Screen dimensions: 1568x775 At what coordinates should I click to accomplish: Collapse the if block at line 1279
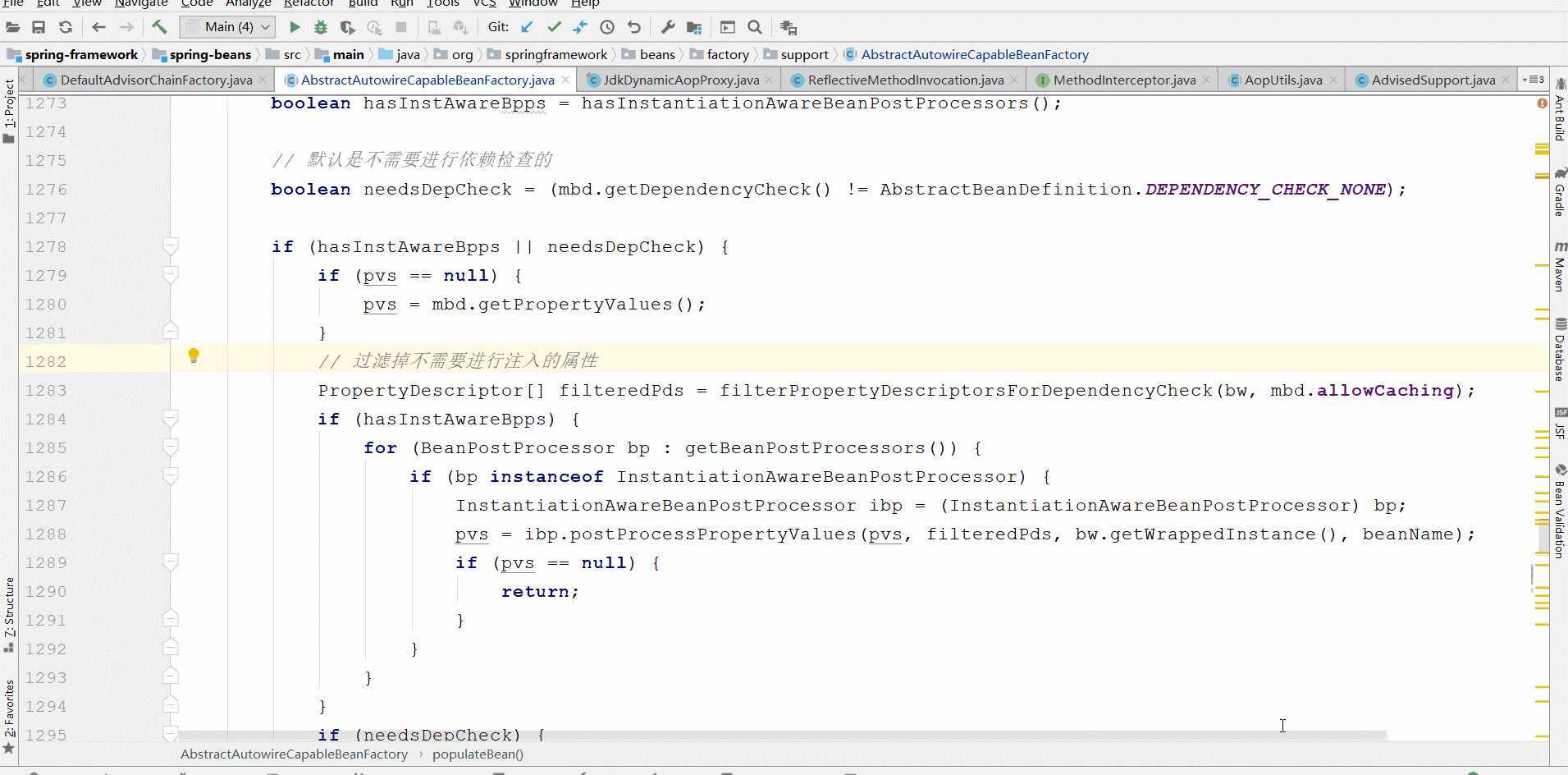pos(171,275)
